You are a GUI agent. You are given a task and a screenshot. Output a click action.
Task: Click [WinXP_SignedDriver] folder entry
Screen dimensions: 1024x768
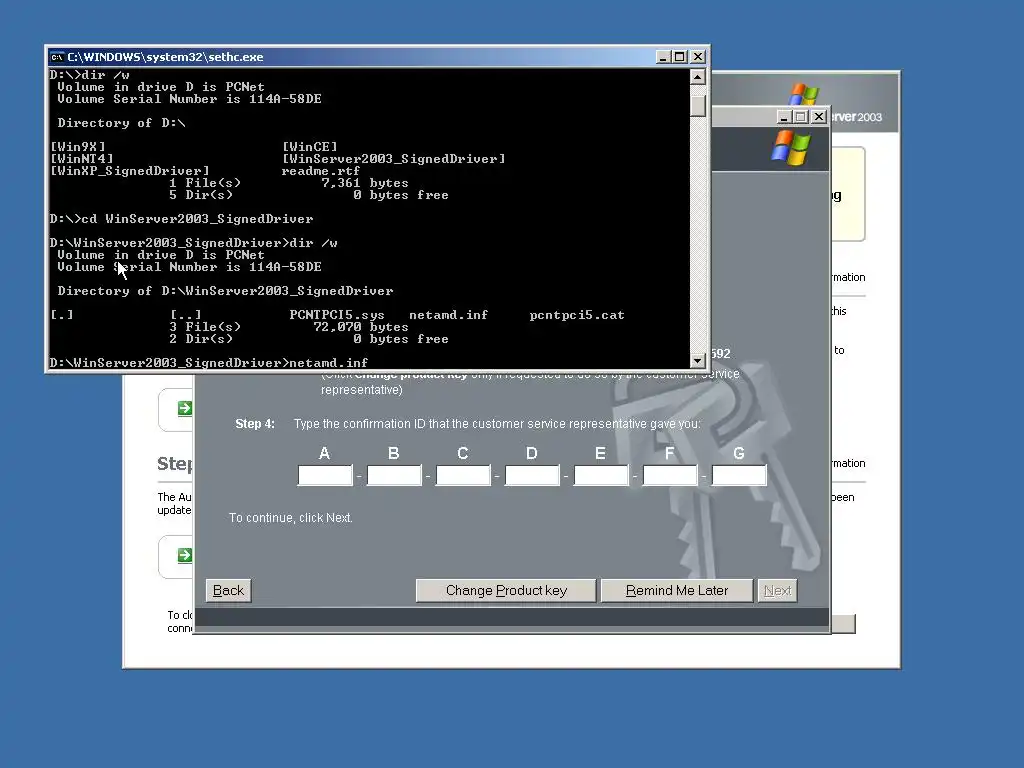pos(130,171)
